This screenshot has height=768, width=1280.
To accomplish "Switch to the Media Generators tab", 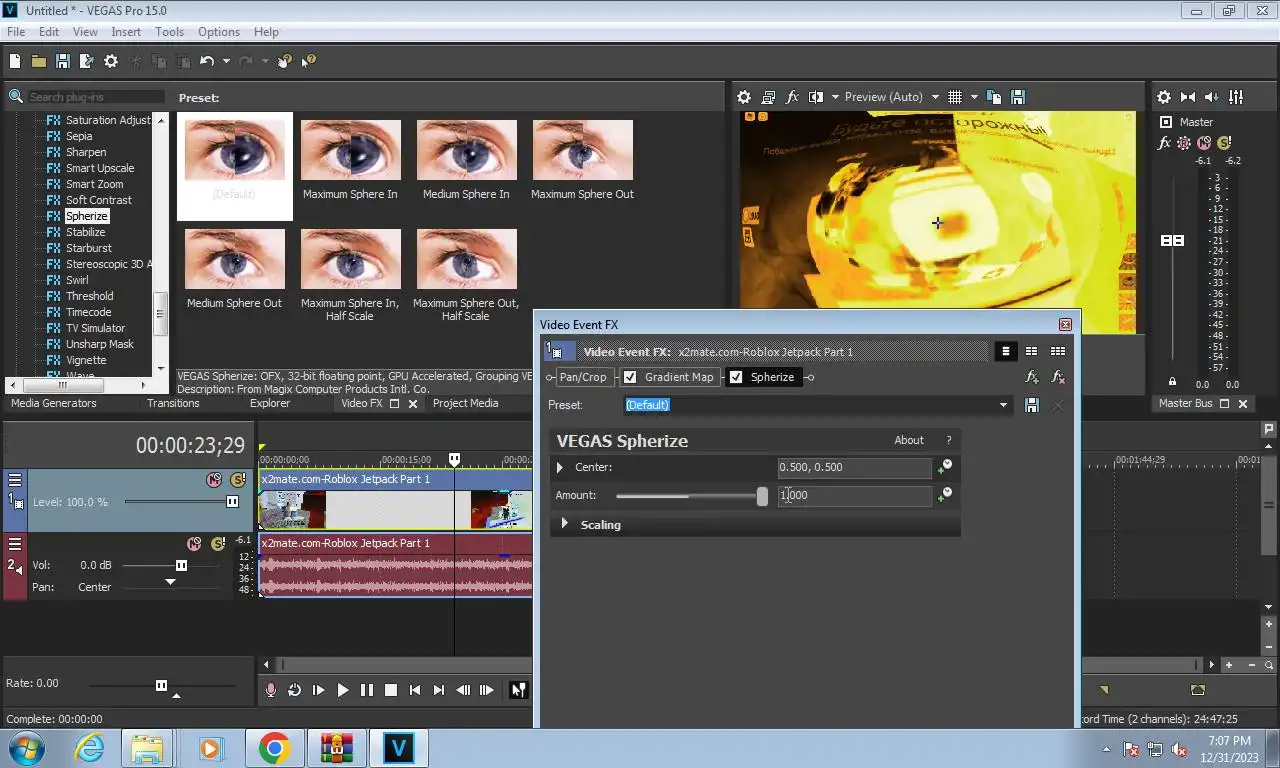I will pos(54,403).
